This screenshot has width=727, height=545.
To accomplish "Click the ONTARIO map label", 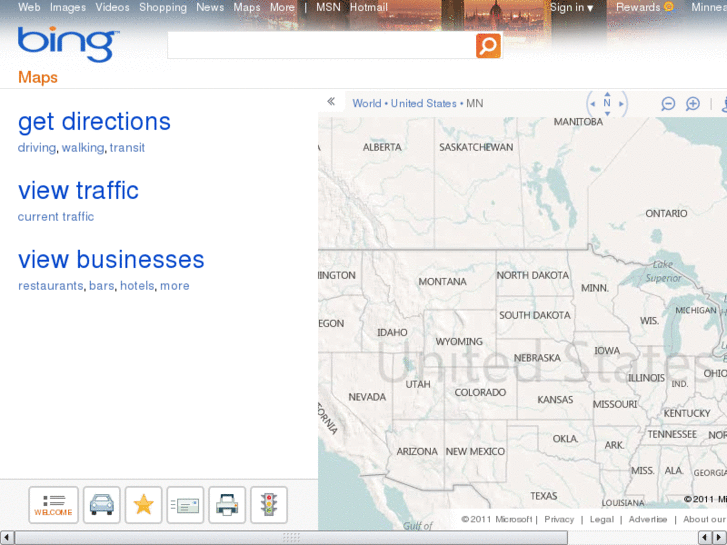I will tap(666, 213).
